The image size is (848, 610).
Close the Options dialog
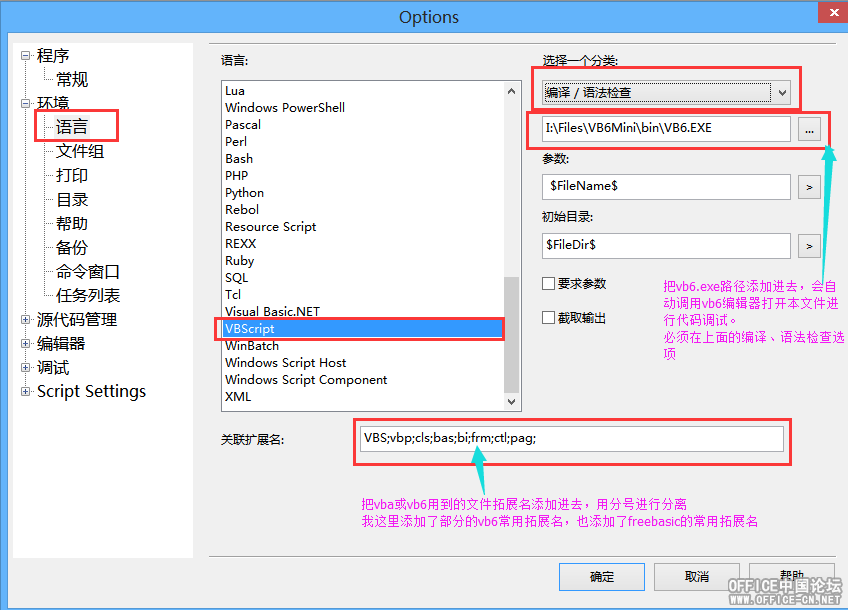tap(833, 12)
